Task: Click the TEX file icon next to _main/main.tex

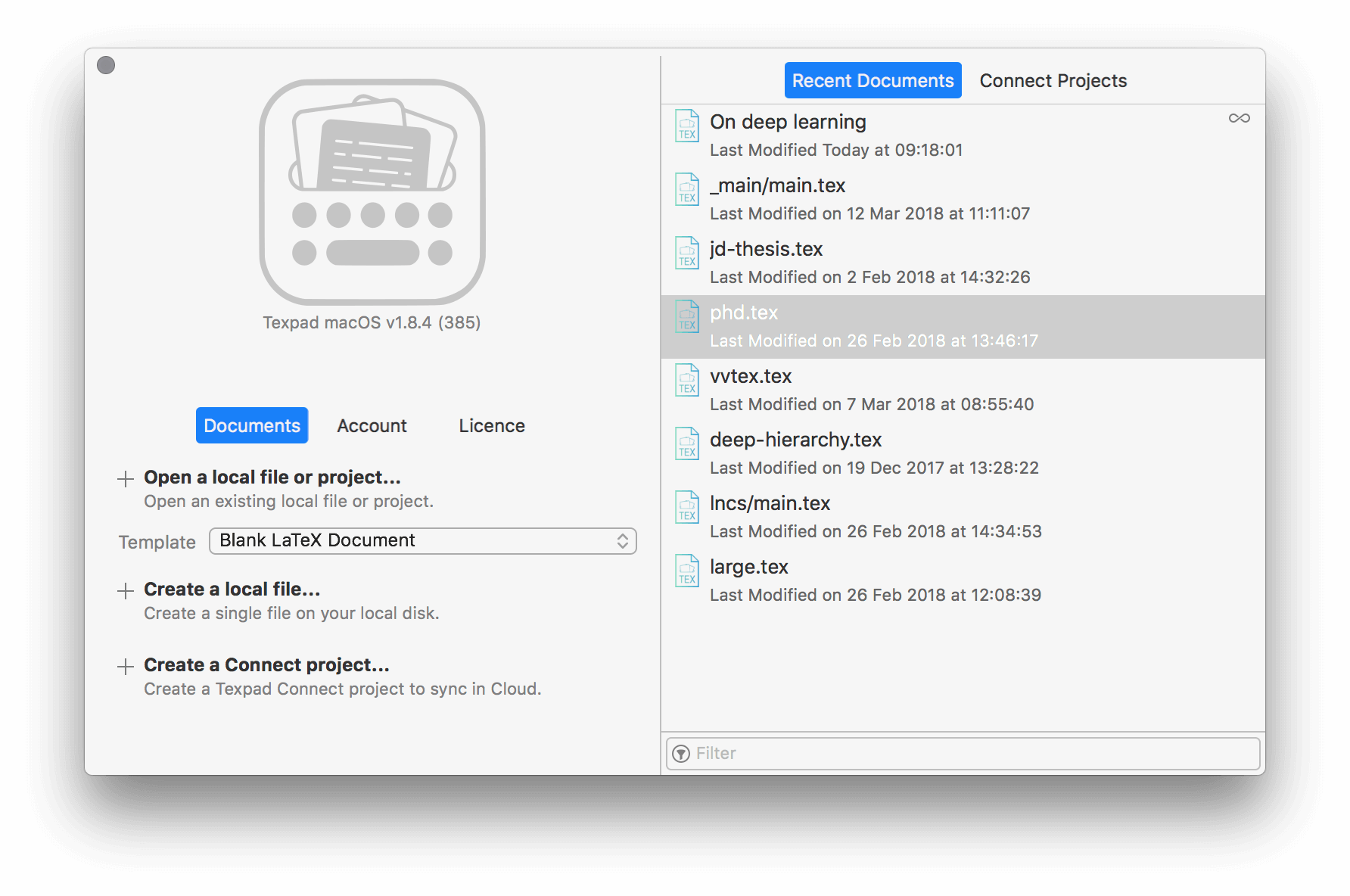Action: click(x=686, y=189)
